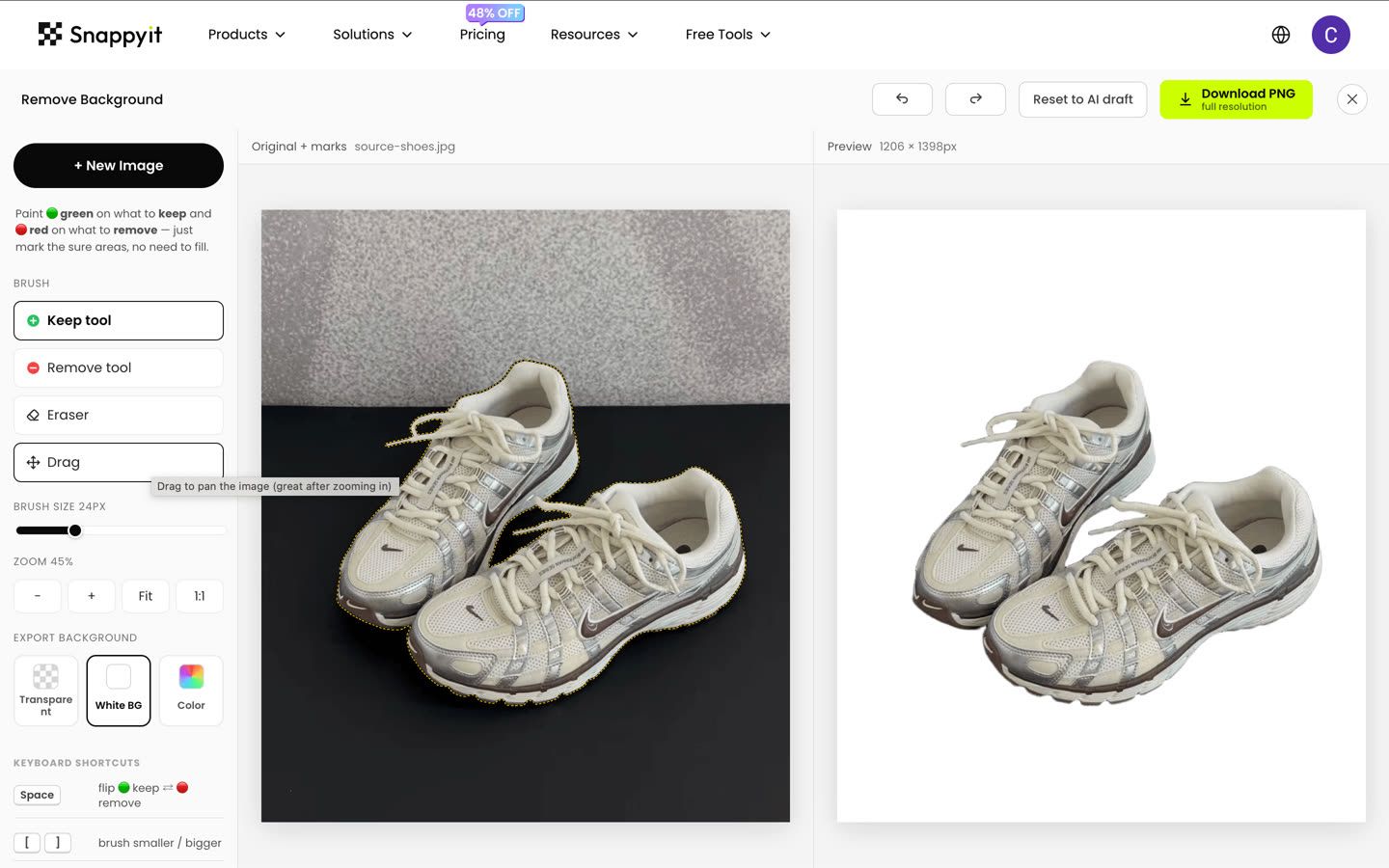Reset to AI draft
Screen dimensions: 1389x868
coord(1082,99)
